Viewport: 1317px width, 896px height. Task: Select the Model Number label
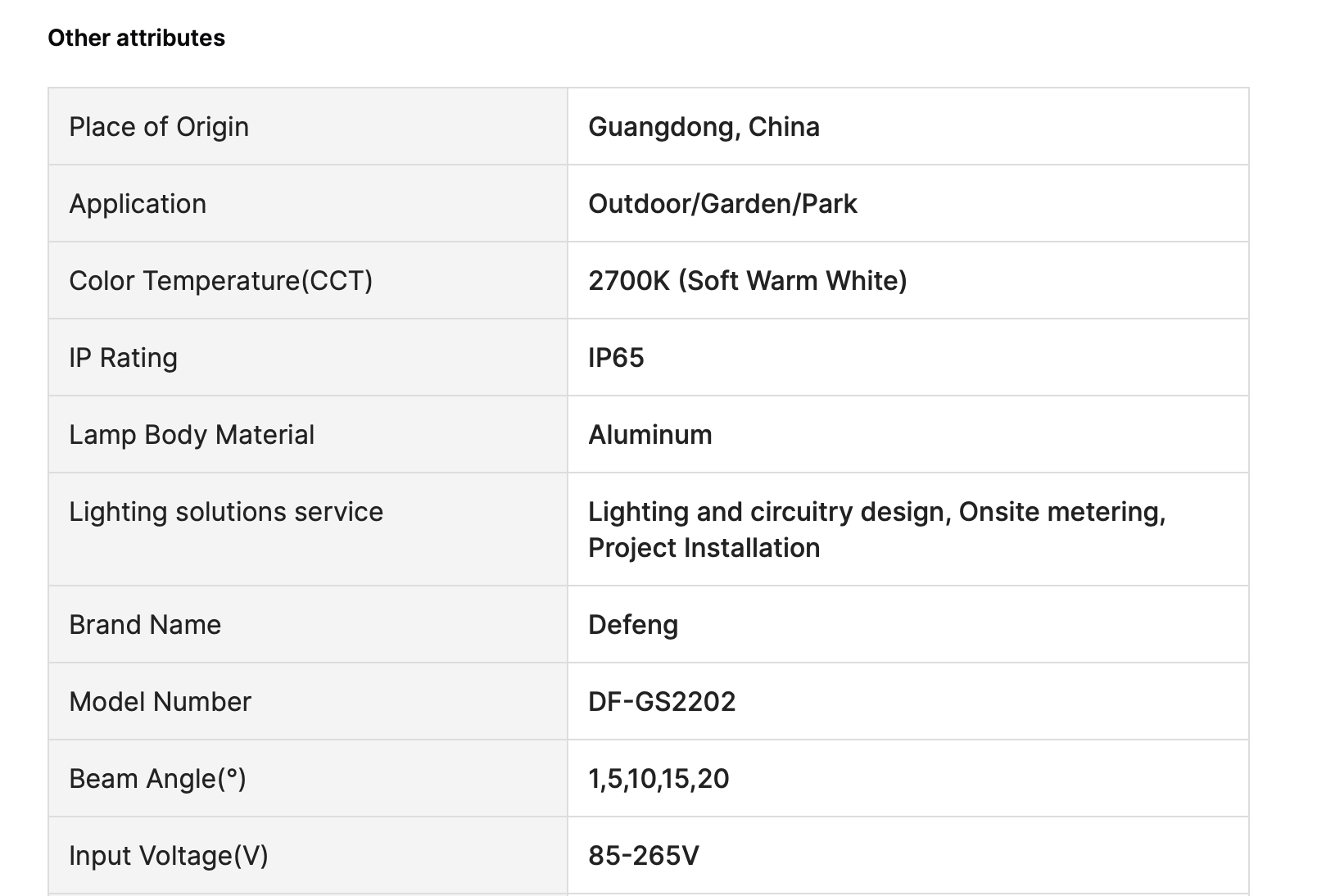[160, 701]
